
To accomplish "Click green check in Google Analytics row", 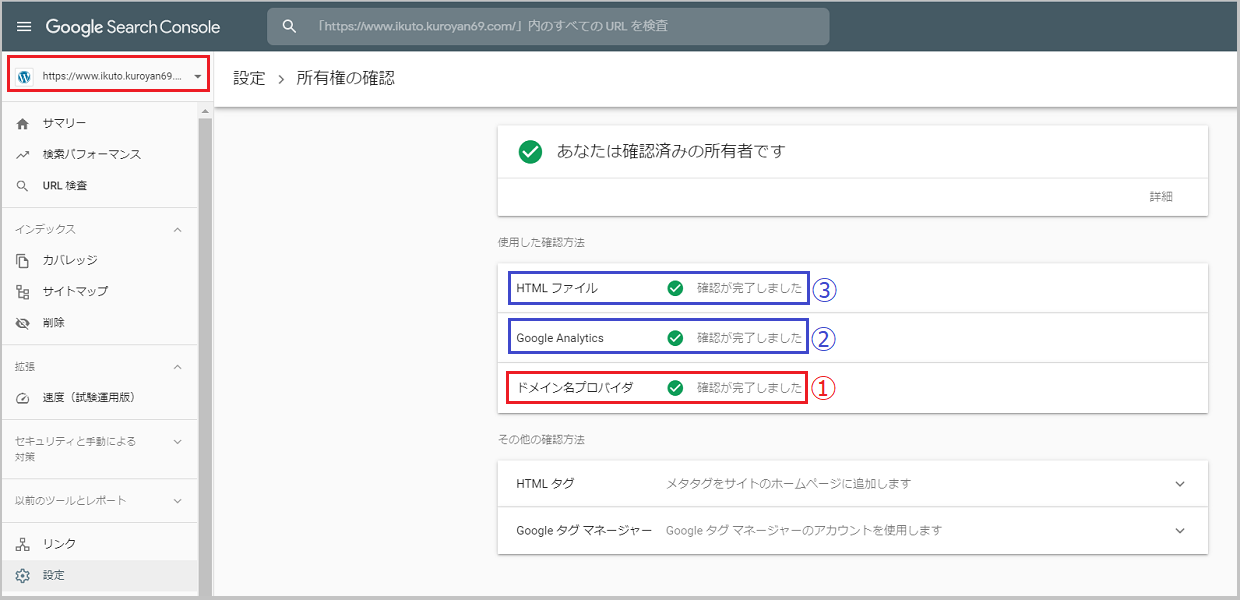I will click(x=675, y=338).
